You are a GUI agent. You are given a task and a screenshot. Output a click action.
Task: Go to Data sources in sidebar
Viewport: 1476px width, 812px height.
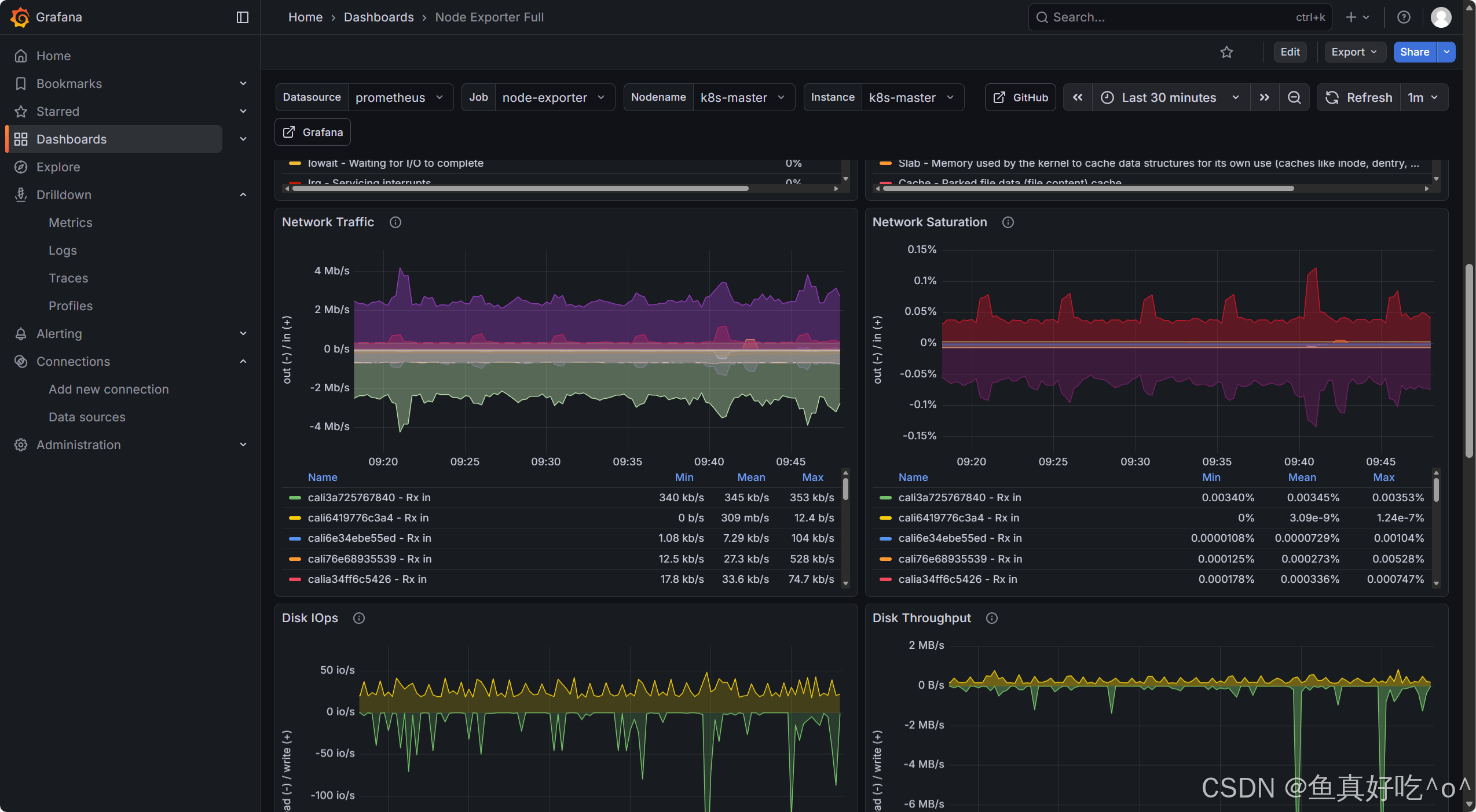click(x=87, y=417)
